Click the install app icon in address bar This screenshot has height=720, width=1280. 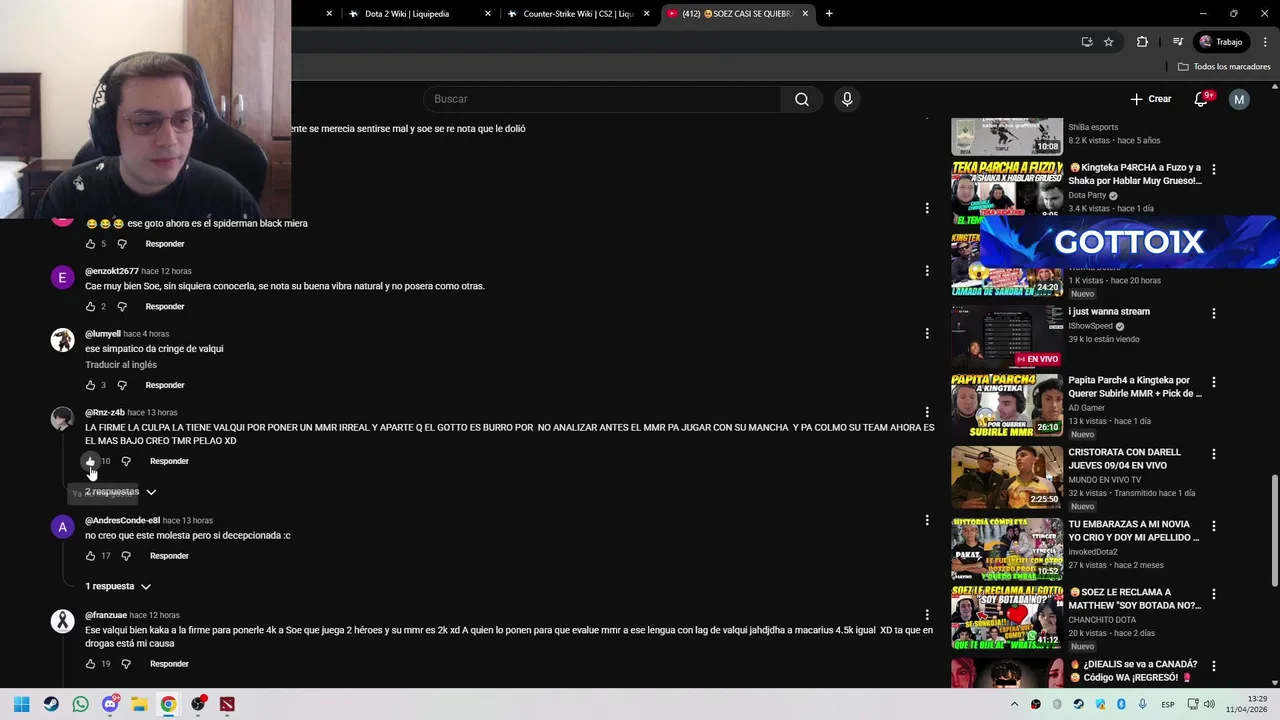[1087, 42]
